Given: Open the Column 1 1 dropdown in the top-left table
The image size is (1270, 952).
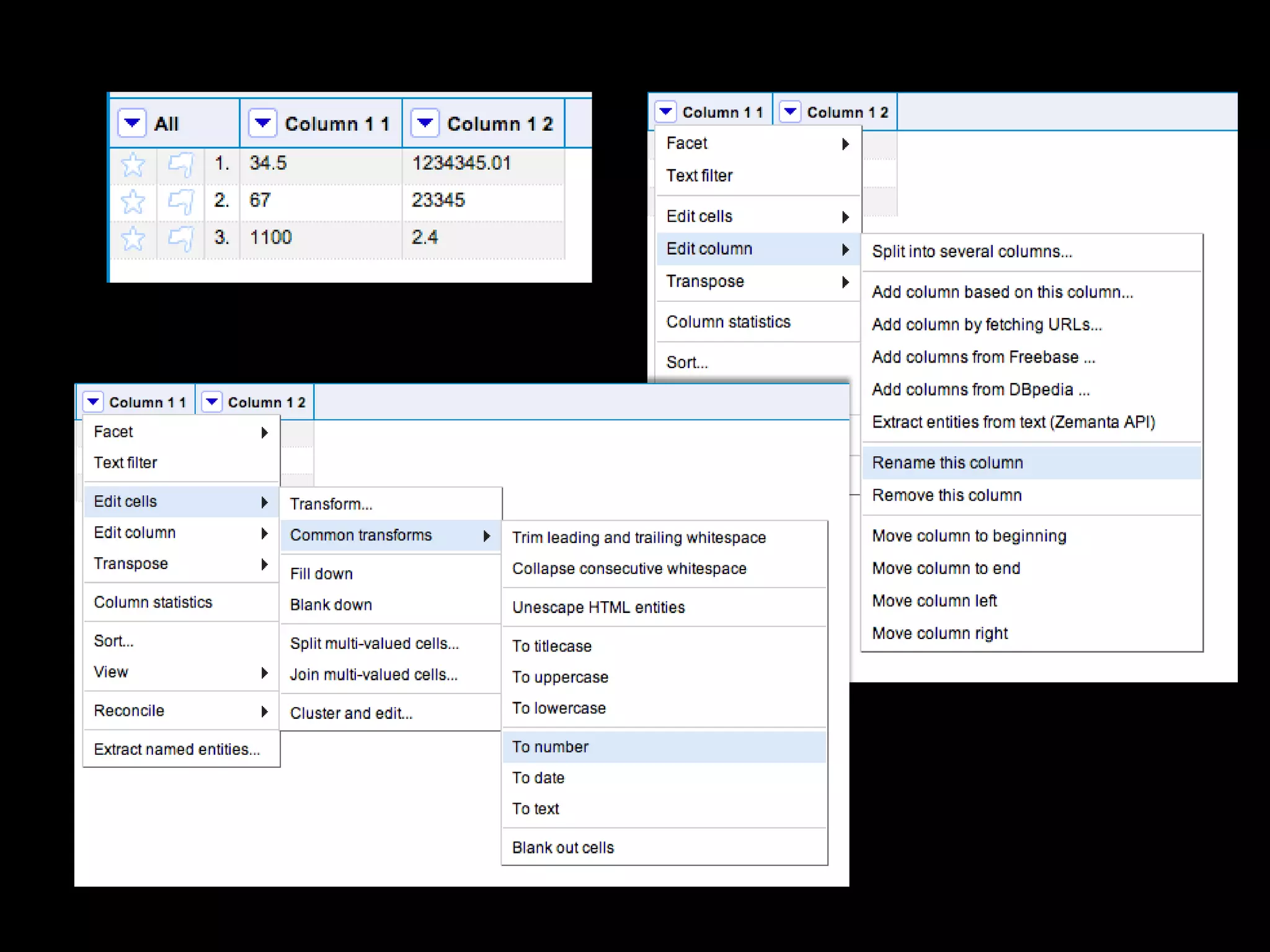Looking at the screenshot, I should [262, 123].
